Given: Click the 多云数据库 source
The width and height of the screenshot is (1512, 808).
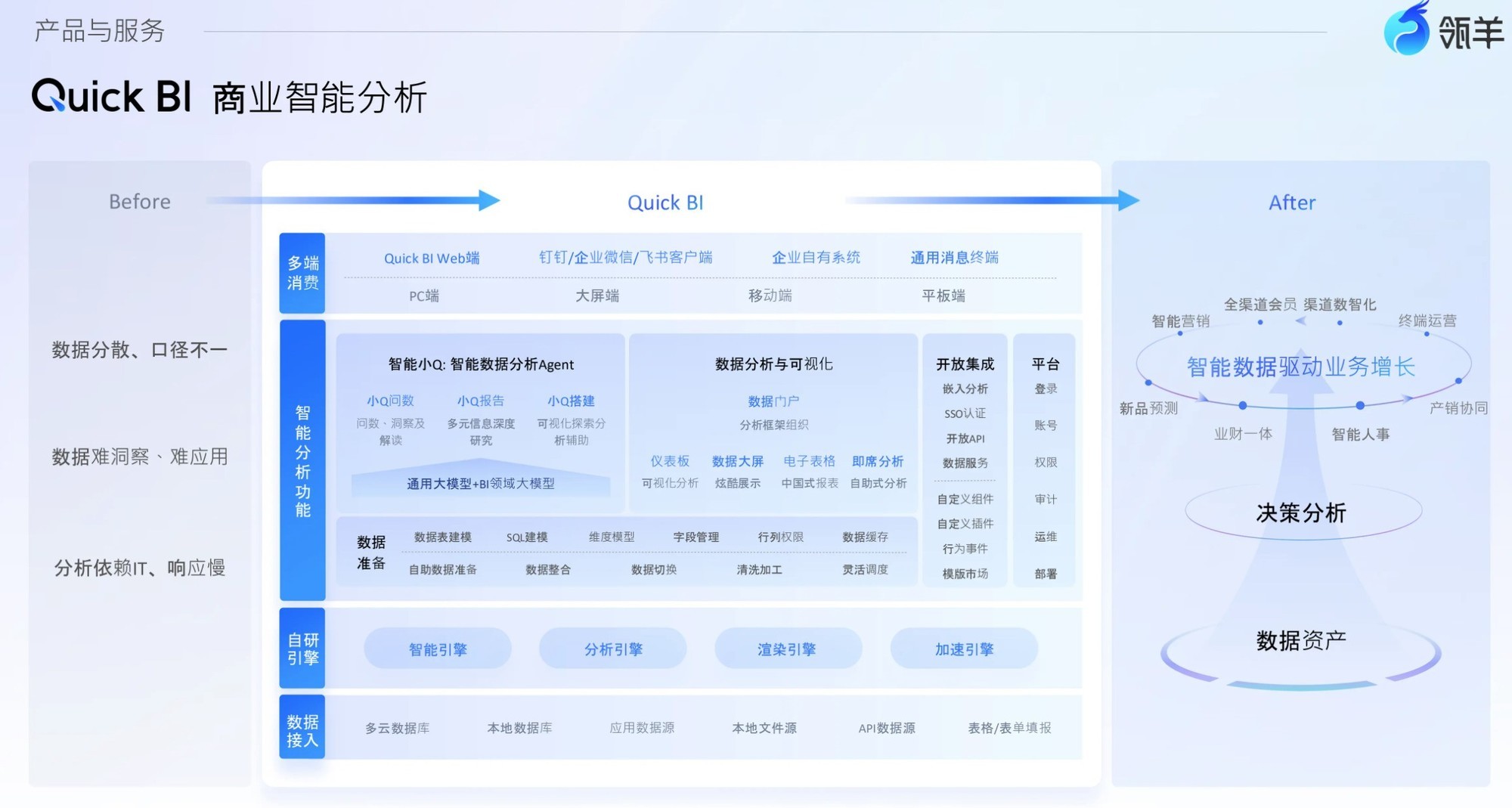Looking at the screenshot, I should coord(397,727).
